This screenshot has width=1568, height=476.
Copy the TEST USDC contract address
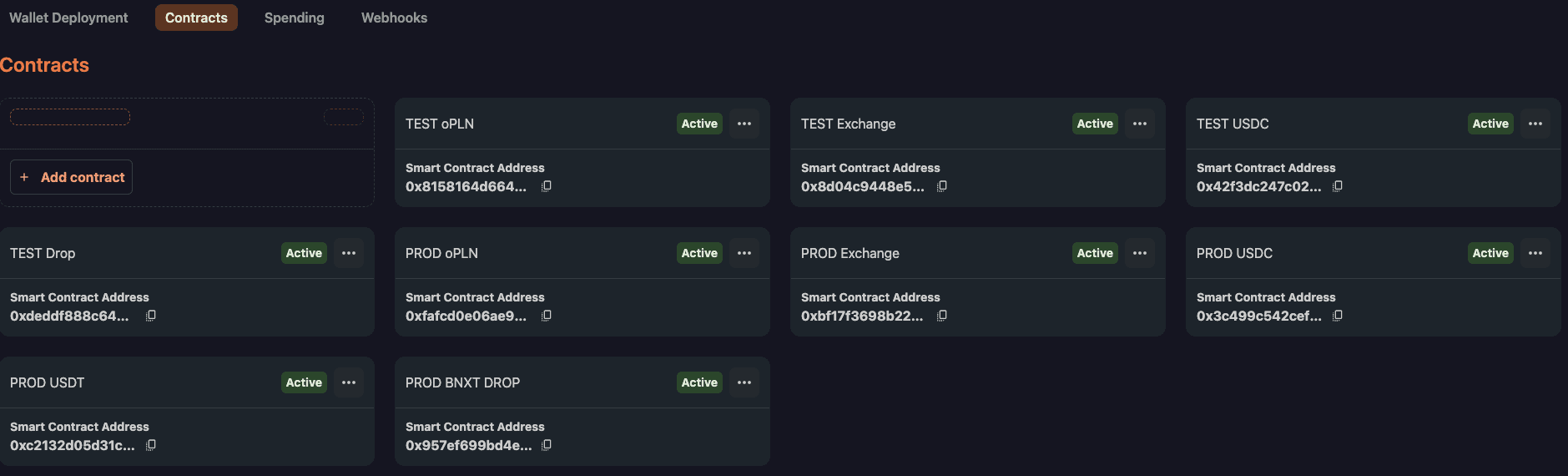tap(1338, 186)
